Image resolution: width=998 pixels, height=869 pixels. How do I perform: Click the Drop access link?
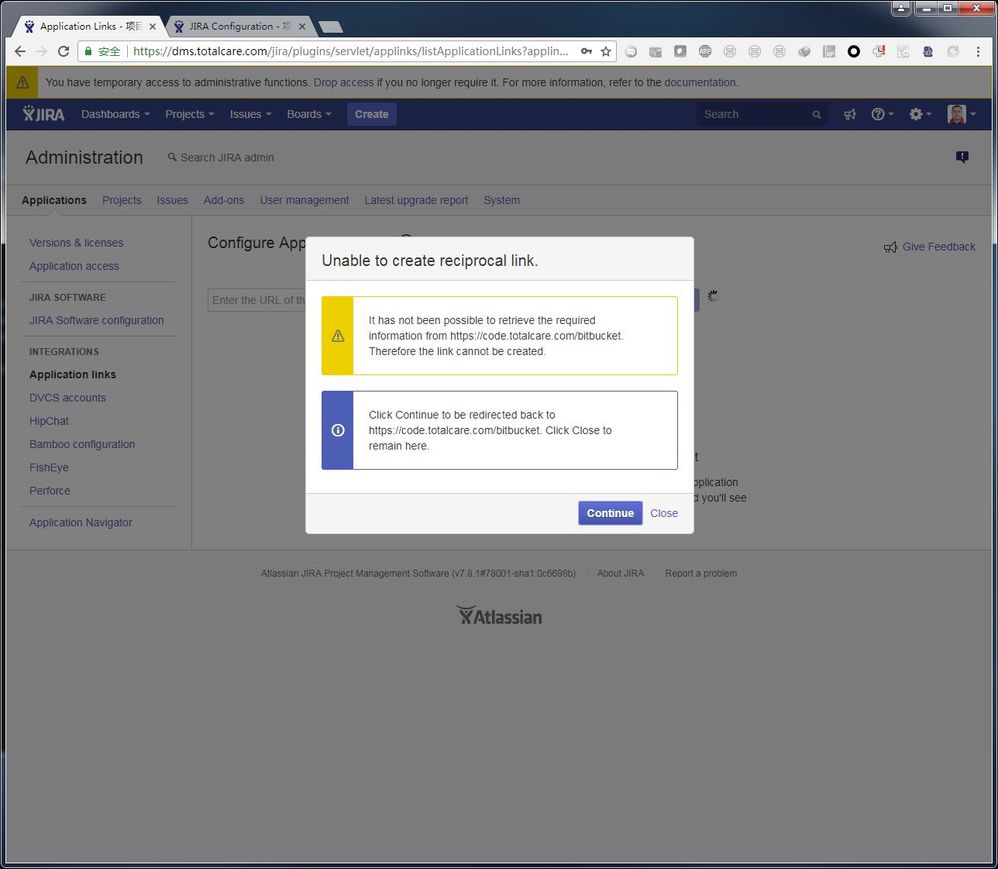pos(344,82)
